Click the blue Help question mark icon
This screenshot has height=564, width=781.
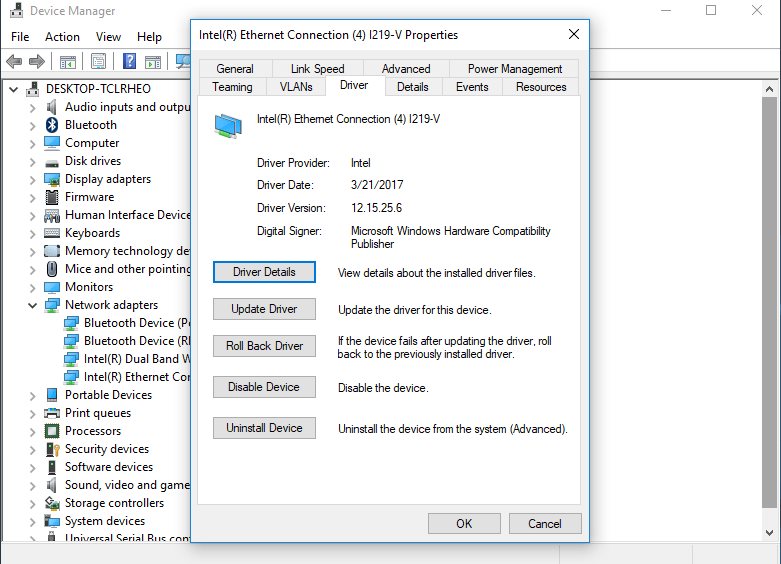click(x=130, y=61)
